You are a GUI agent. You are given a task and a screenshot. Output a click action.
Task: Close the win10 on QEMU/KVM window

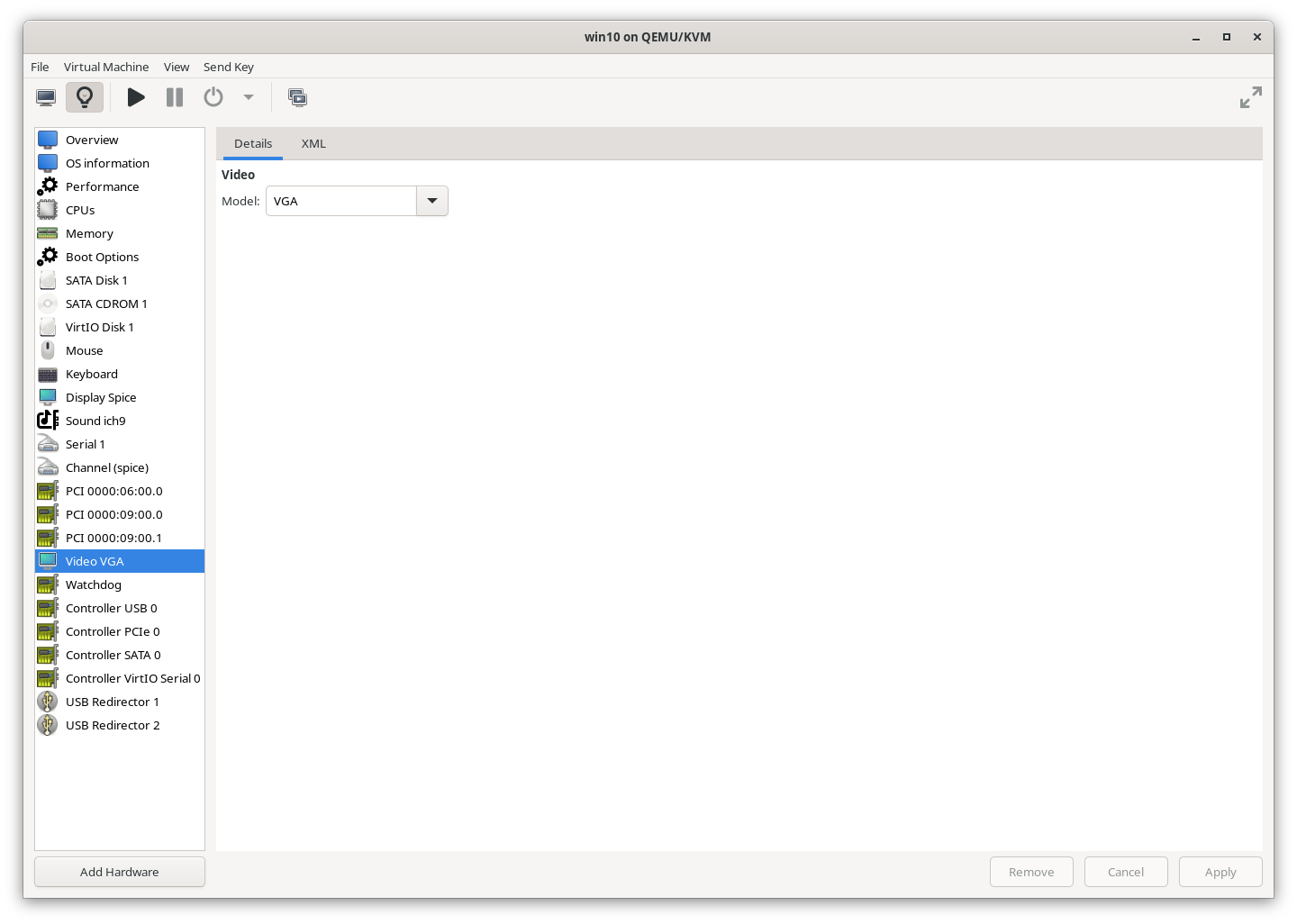pyautogui.click(x=1256, y=37)
